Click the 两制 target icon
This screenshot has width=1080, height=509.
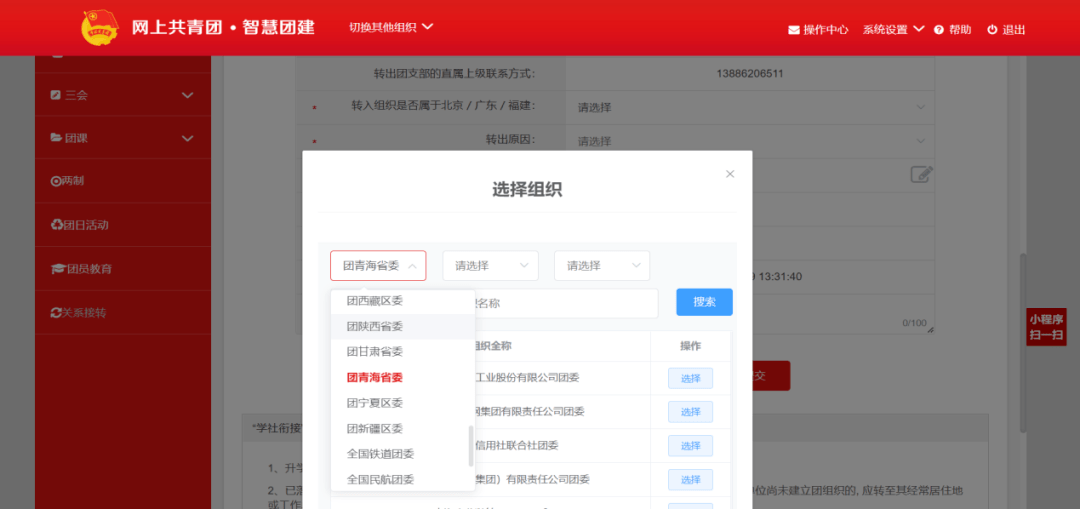(x=56, y=181)
